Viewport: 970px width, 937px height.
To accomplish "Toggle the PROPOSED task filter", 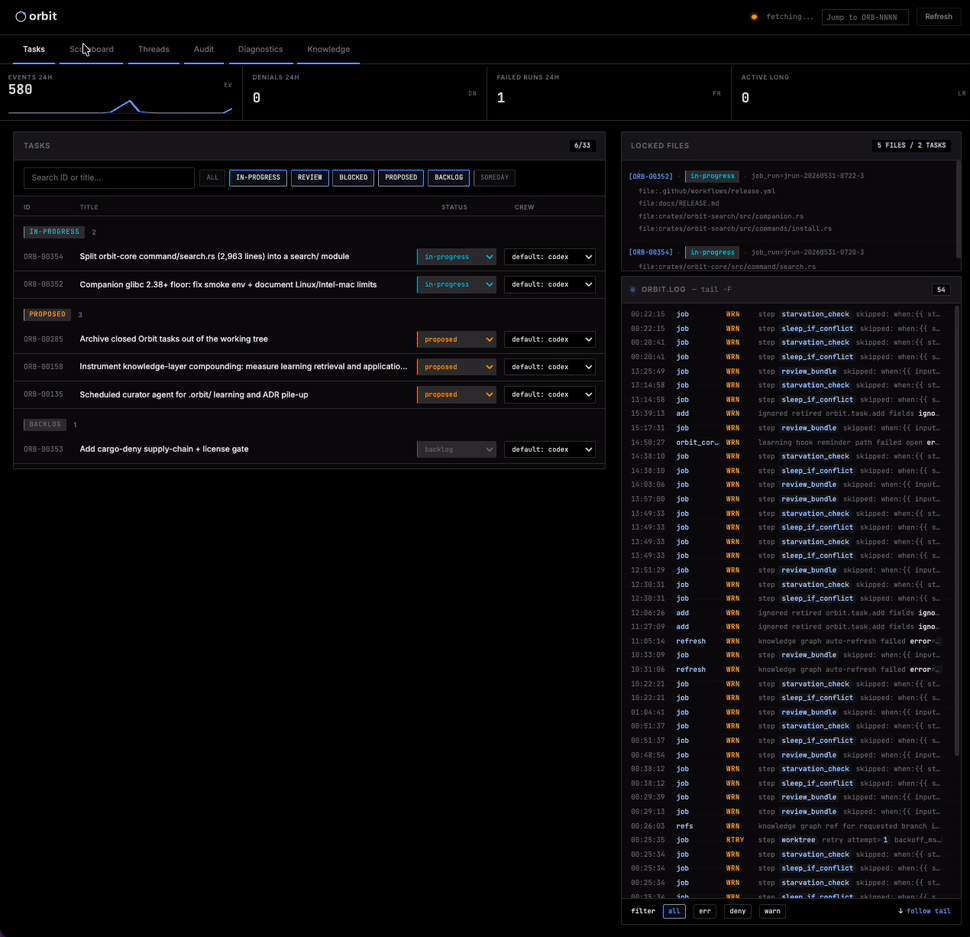I will [x=401, y=178].
